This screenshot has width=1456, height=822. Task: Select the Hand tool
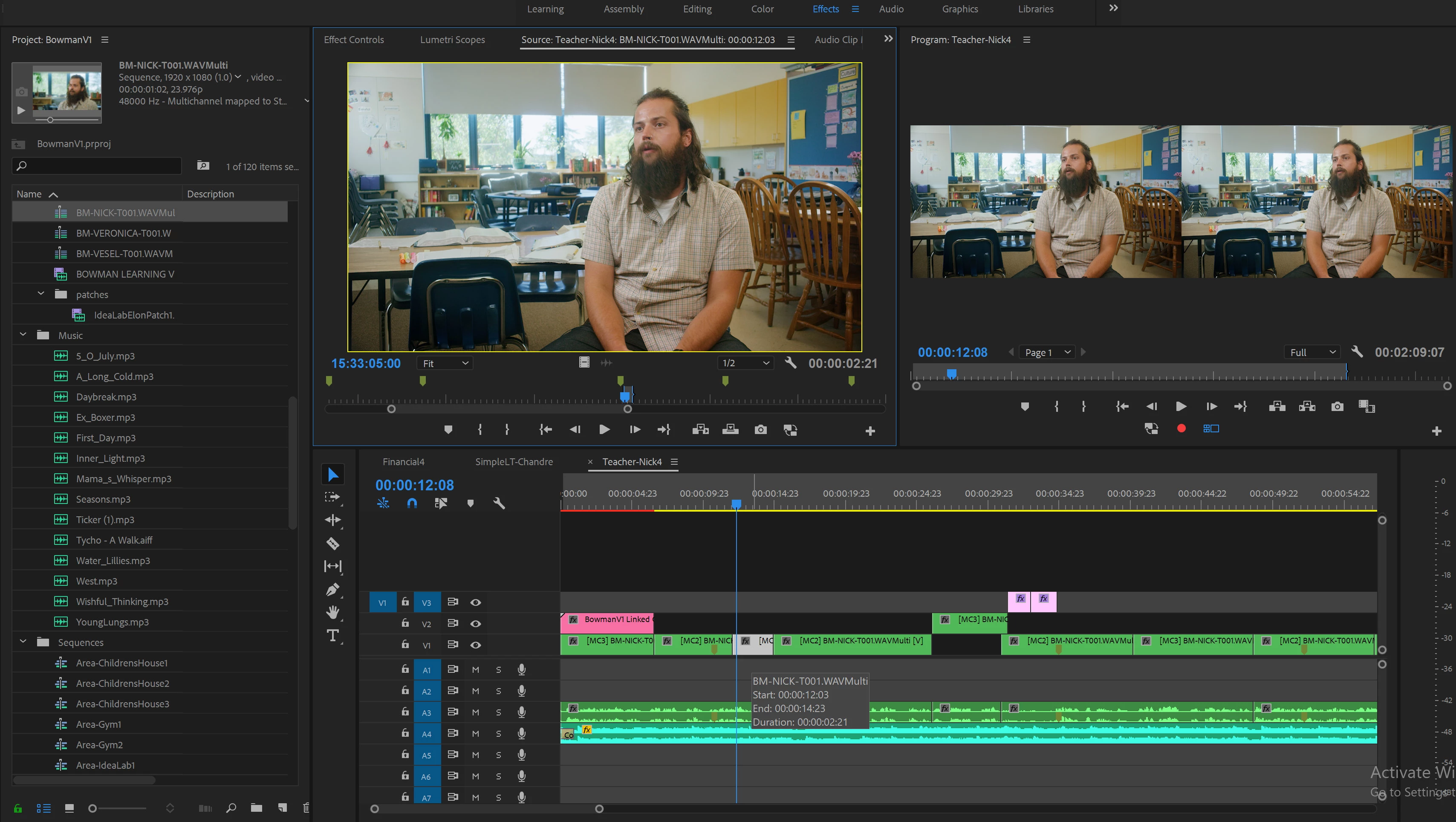332,612
